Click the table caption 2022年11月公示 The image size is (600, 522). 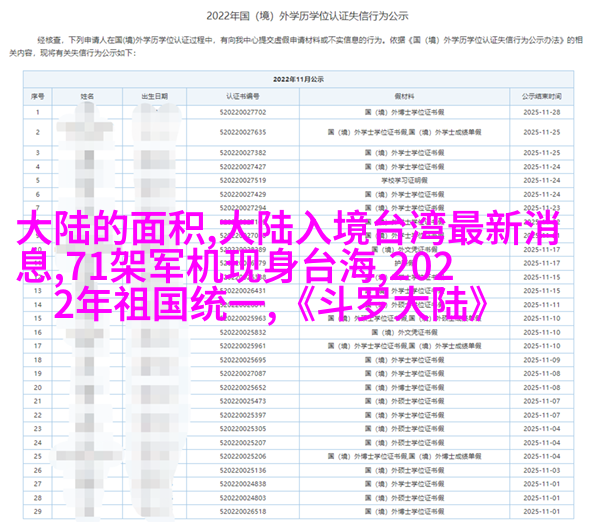298,79
